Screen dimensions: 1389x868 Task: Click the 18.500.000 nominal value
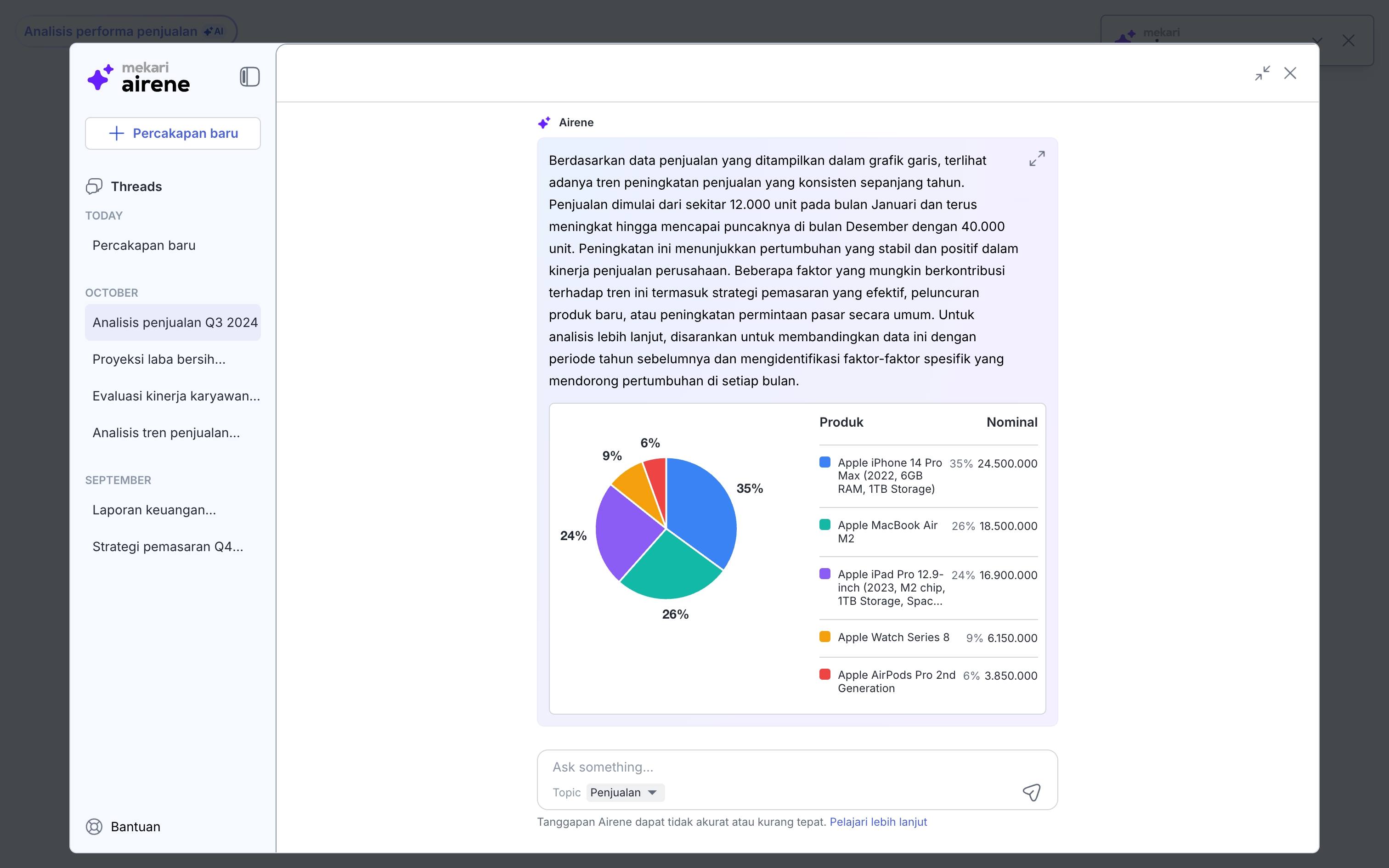pyautogui.click(x=1008, y=526)
